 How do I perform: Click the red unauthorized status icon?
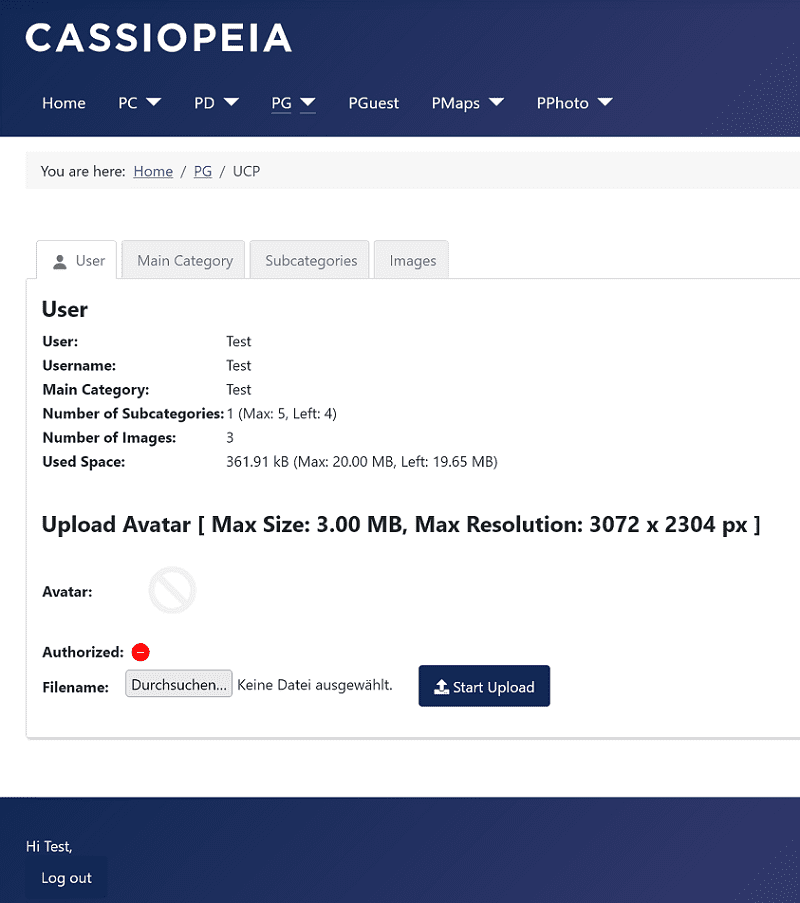point(141,652)
